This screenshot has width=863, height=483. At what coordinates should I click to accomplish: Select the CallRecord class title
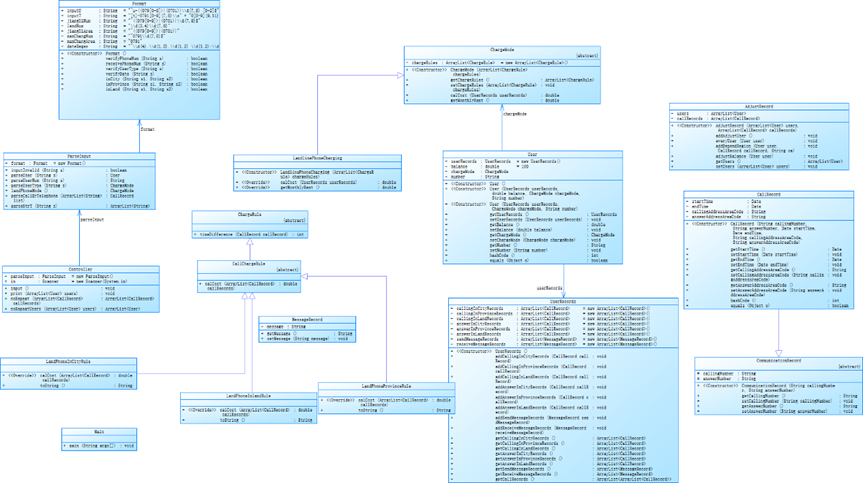[x=768, y=194]
